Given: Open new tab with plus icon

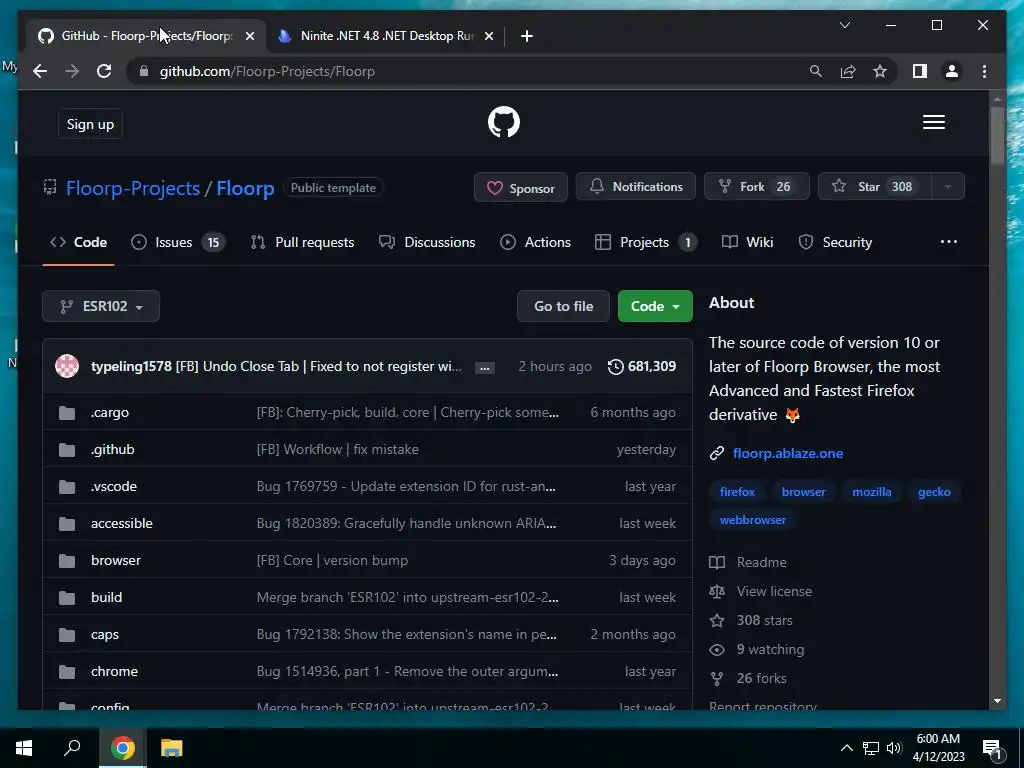Looking at the screenshot, I should [526, 36].
